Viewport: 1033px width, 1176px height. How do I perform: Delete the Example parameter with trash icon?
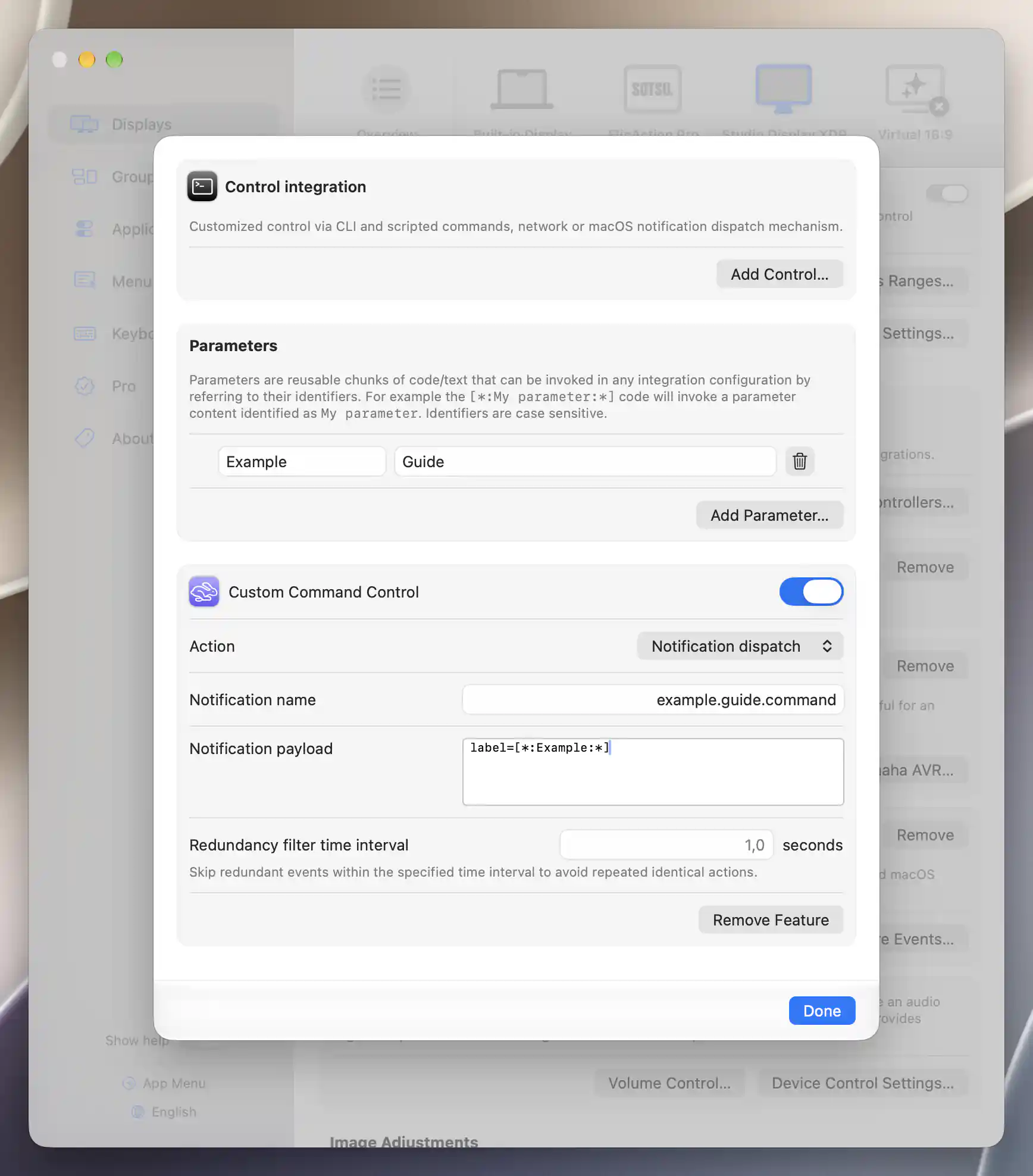click(800, 461)
